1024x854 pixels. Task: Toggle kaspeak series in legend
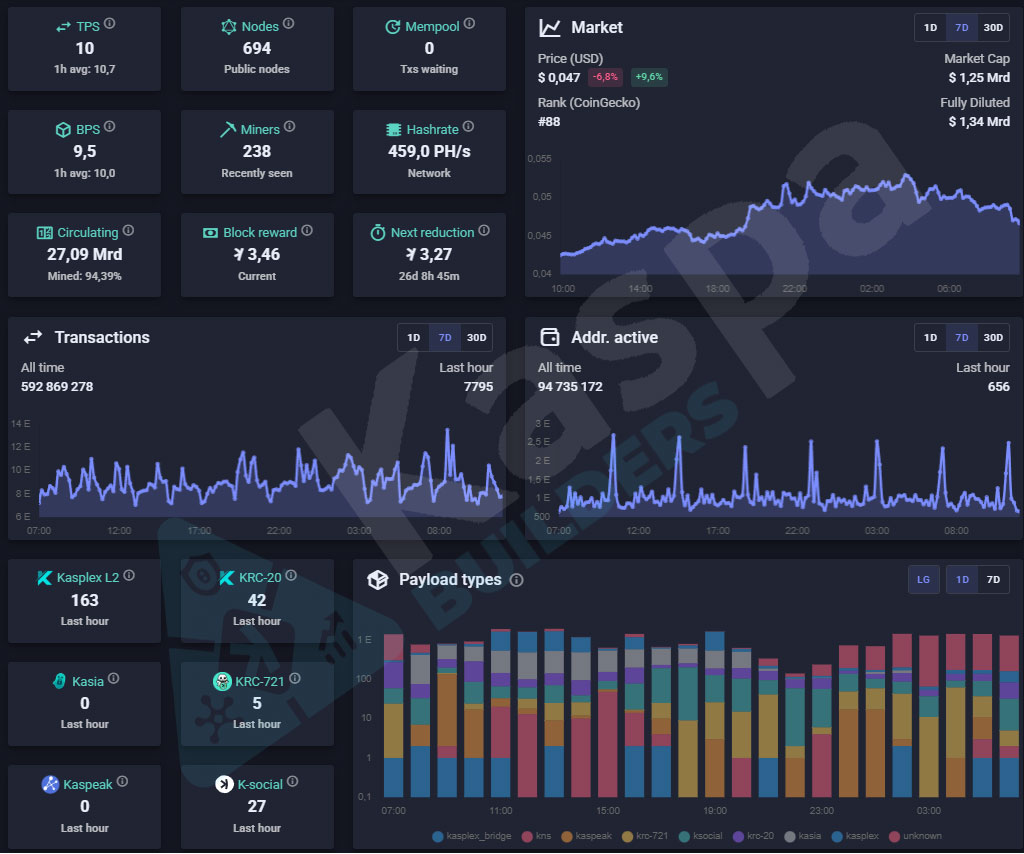[586, 836]
